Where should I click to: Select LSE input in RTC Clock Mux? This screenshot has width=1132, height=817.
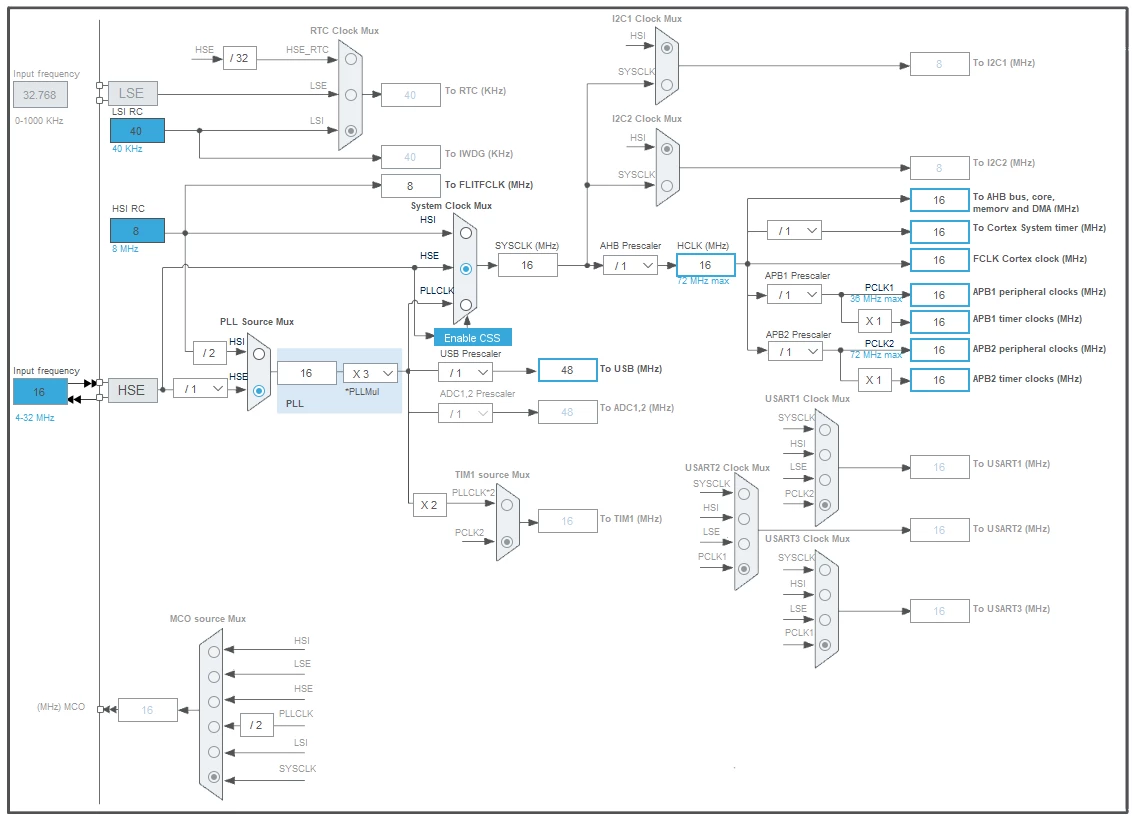[x=351, y=95]
